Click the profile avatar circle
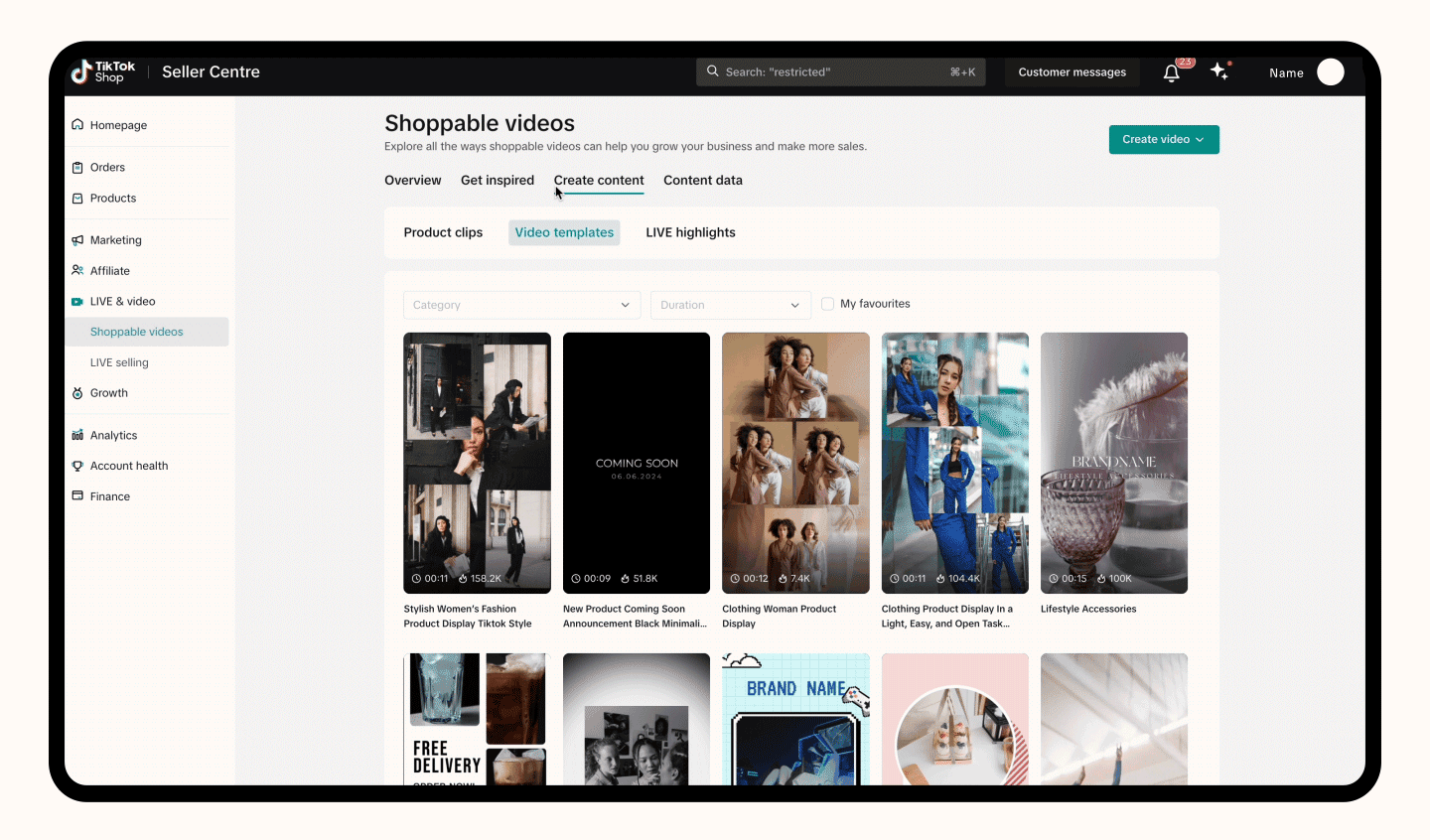Image resolution: width=1430 pixels, height=840 pixels. pos(1331,71)
